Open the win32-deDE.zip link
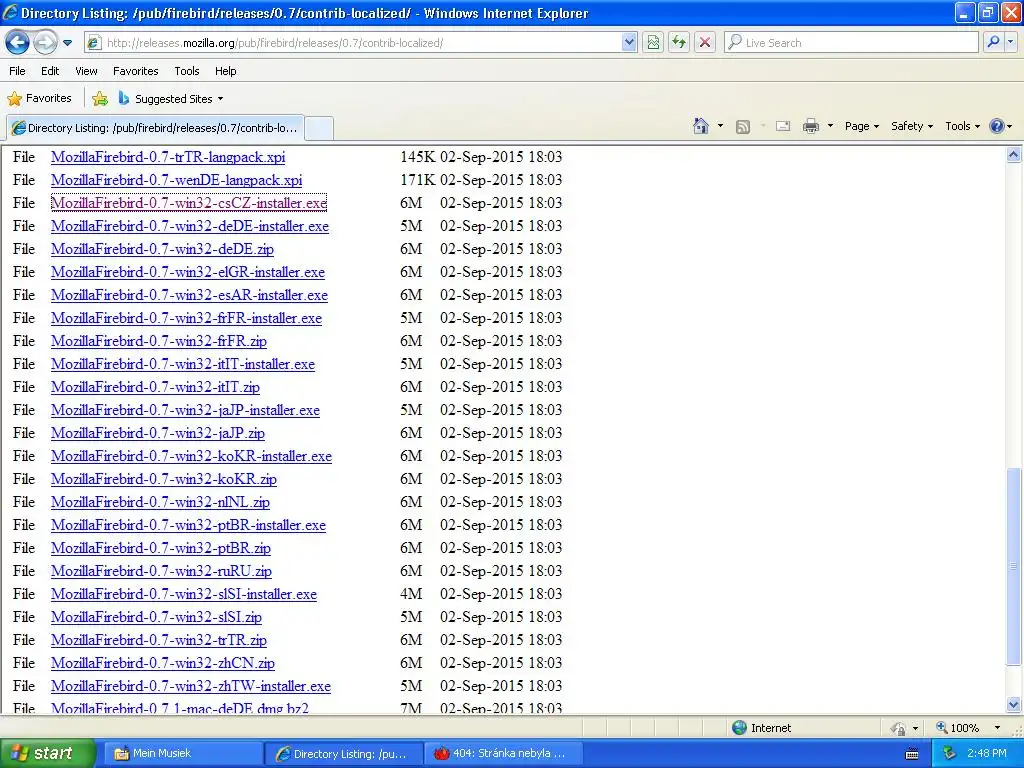1024x768 pixels. click(162, 249)
